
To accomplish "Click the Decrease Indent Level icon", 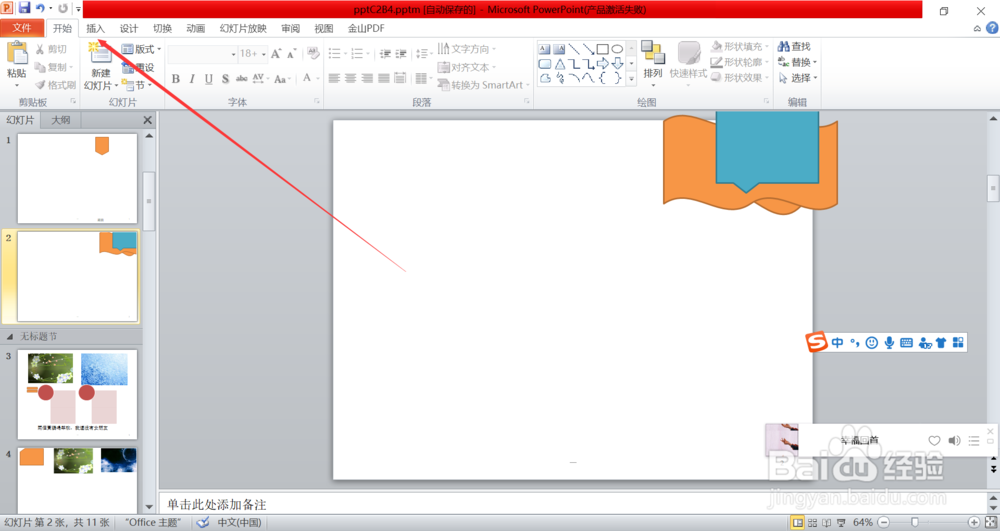I will (x=385, y=54).
